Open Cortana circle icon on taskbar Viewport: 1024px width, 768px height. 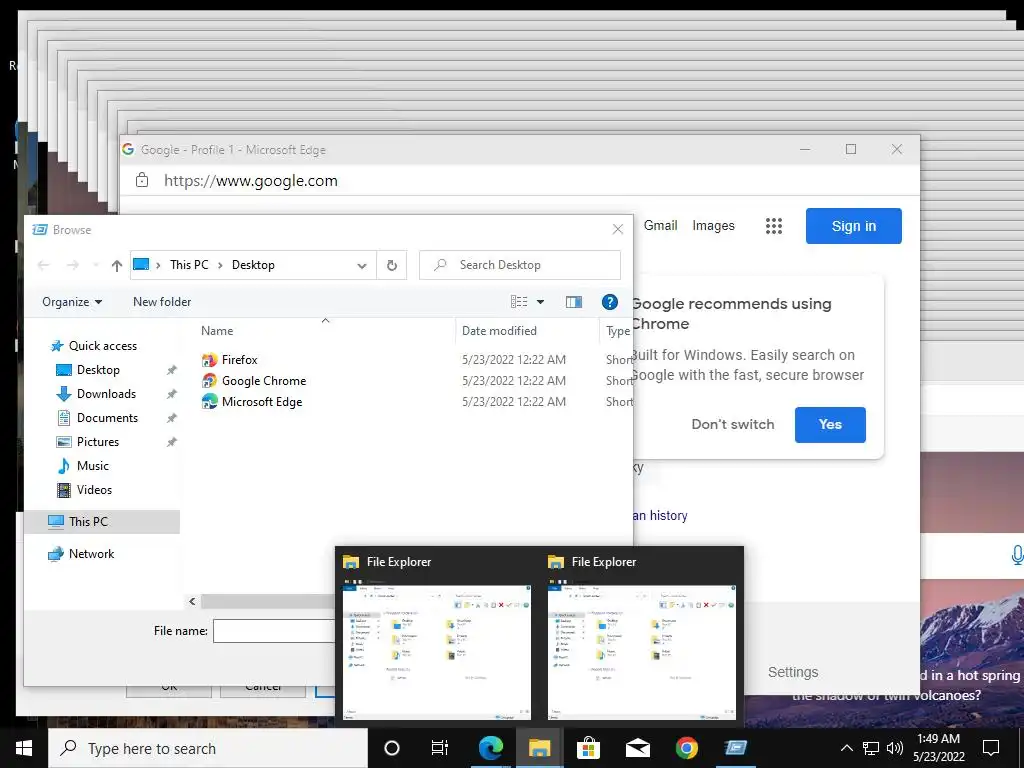[392, 748]
